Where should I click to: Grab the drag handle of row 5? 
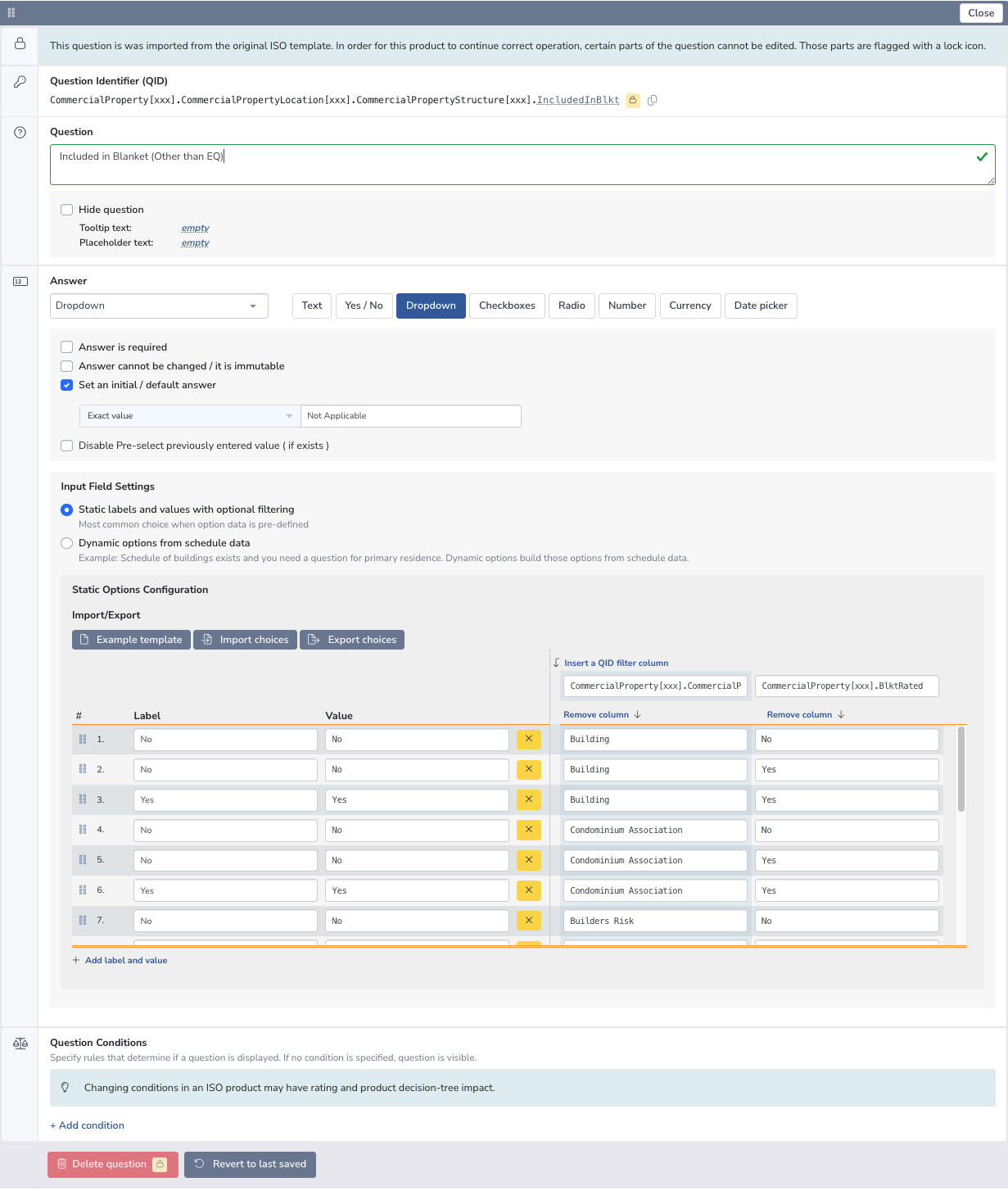click(x=83, y=860)
